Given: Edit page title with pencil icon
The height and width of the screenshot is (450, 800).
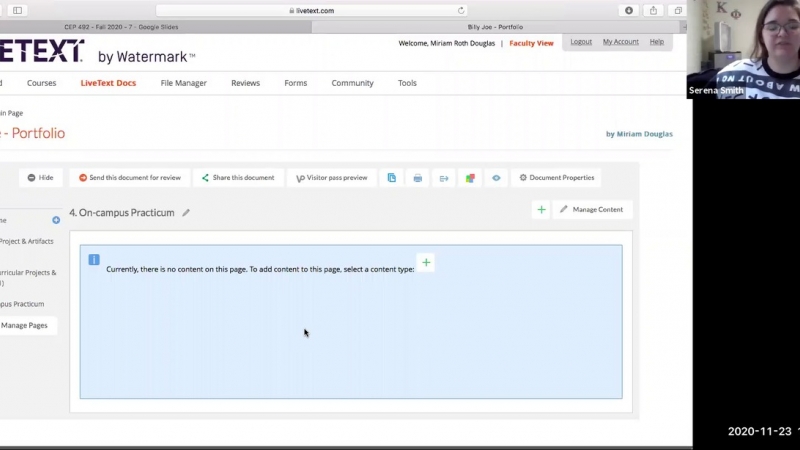Looking at the screenshot, I should [x=186, y=213].
